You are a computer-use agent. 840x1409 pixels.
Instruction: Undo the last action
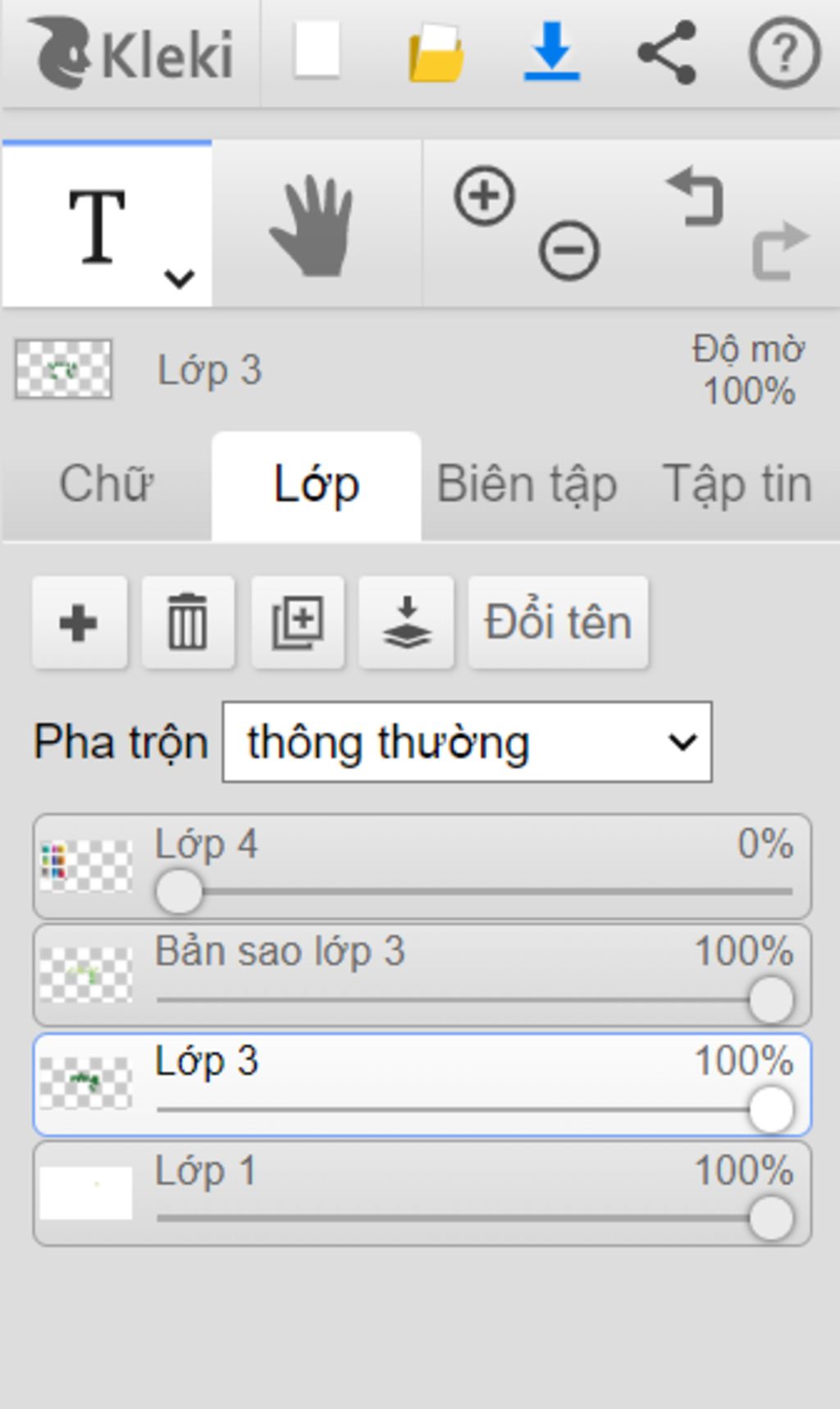pyautogui.click(x=696, y=197)
